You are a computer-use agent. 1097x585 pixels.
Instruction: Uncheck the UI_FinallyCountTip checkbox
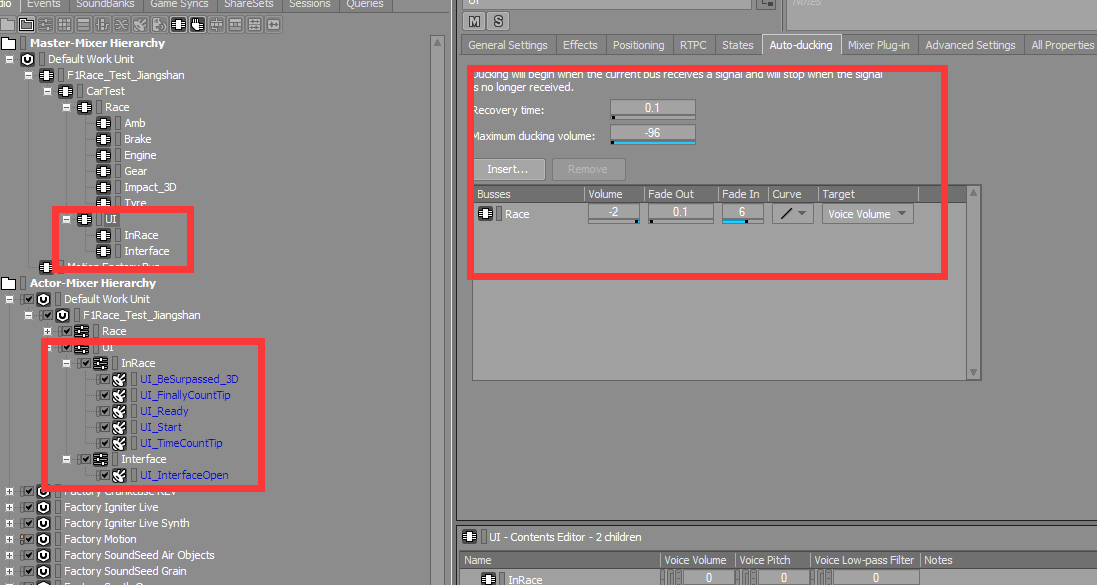(x=104, y=395)
